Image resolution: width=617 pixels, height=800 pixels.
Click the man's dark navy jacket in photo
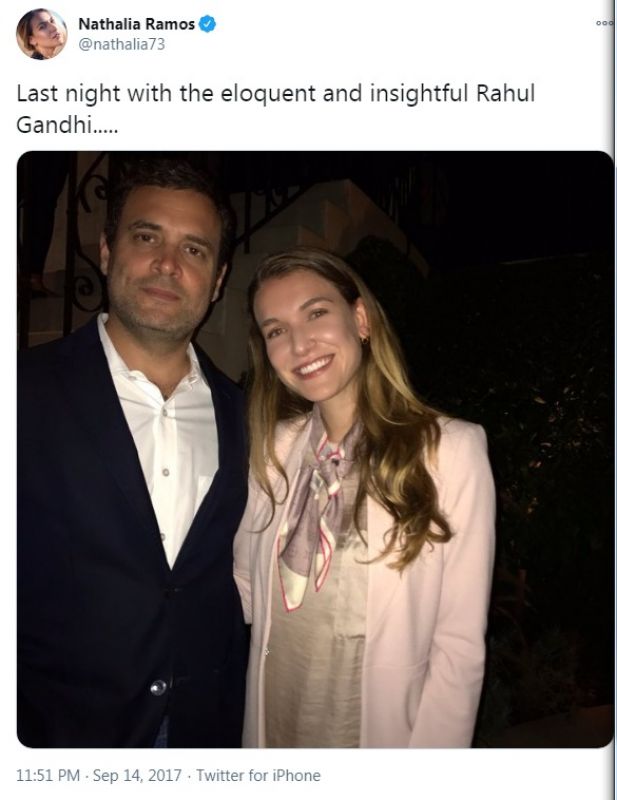click(80, 560)
